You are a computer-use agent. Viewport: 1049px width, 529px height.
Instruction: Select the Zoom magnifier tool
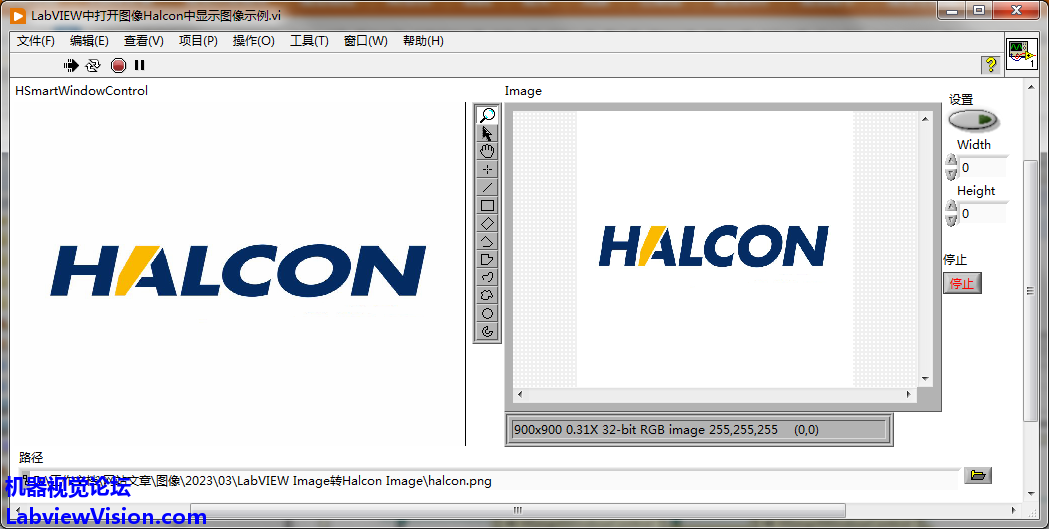tap(488, 115)
